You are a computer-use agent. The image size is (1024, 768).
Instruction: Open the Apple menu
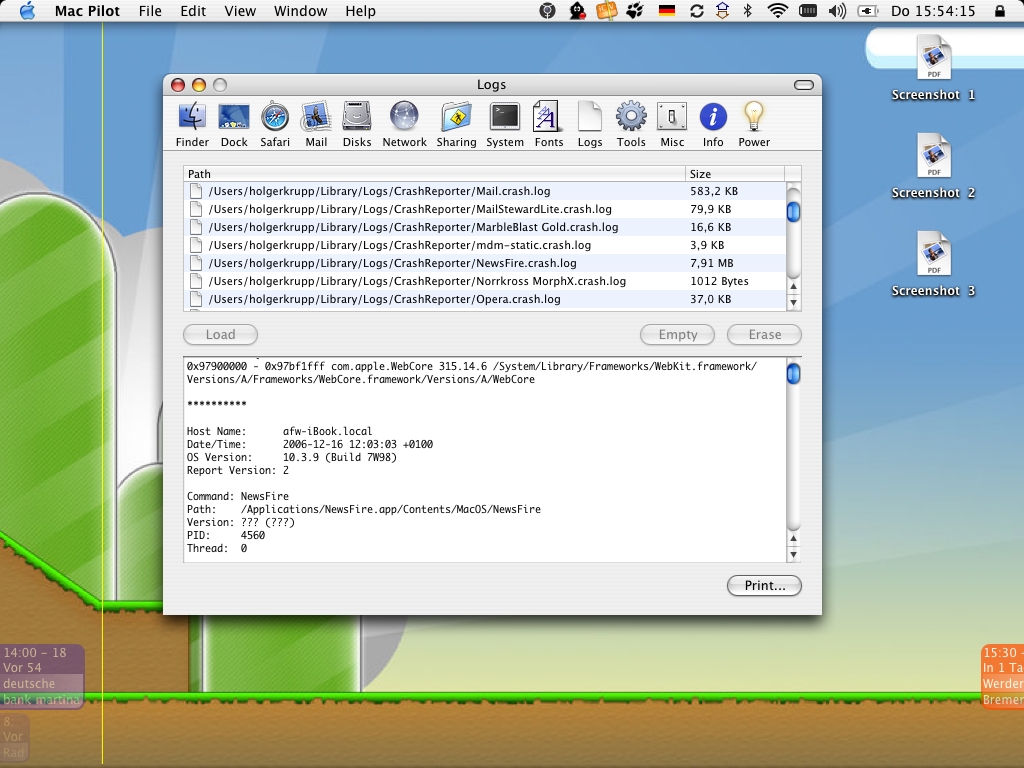click(27, 10)
